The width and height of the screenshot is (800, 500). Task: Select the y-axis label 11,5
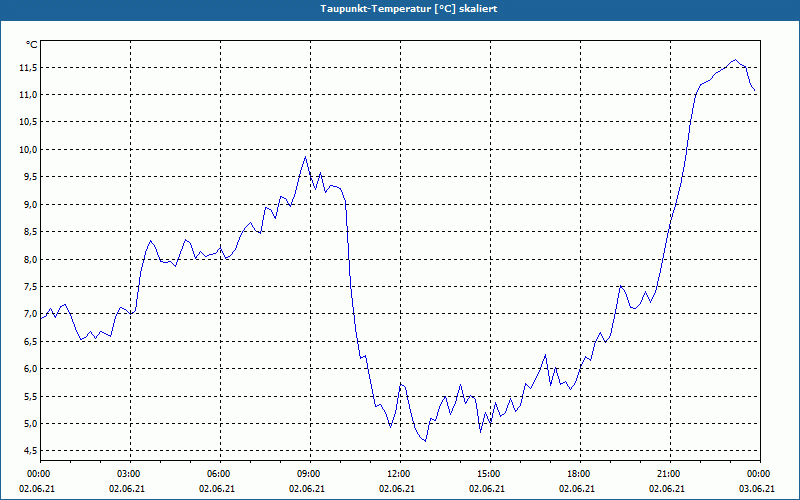click(x=29, y=68)
